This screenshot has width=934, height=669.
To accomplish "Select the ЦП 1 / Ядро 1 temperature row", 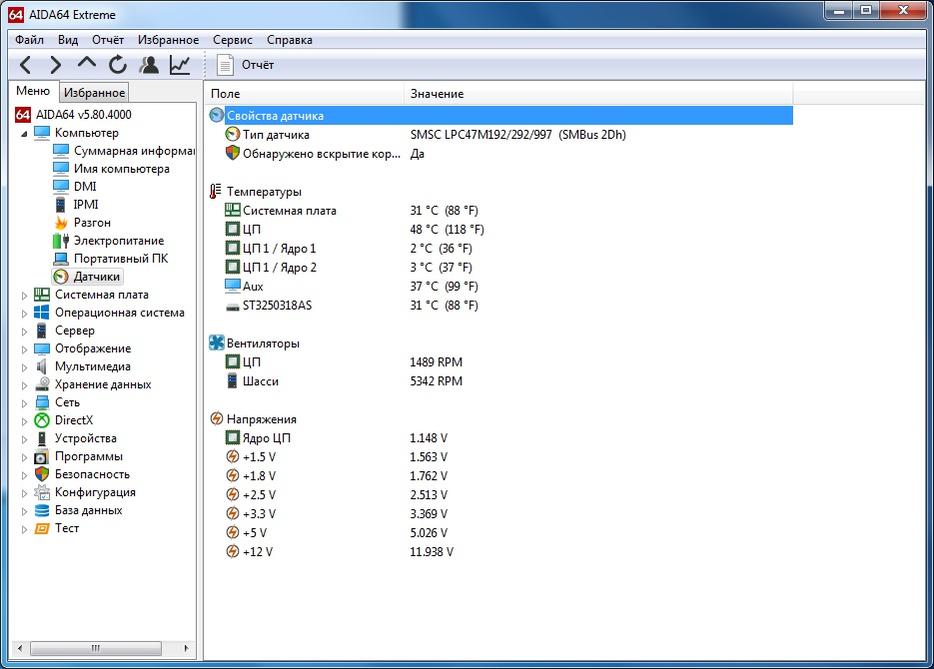I will [500, 248].
